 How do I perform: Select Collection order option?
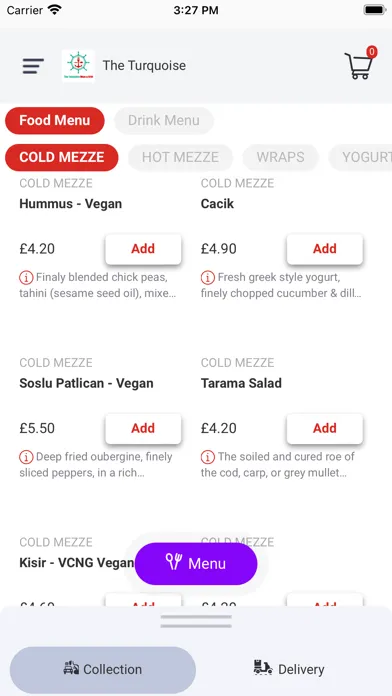click(103, 669)
